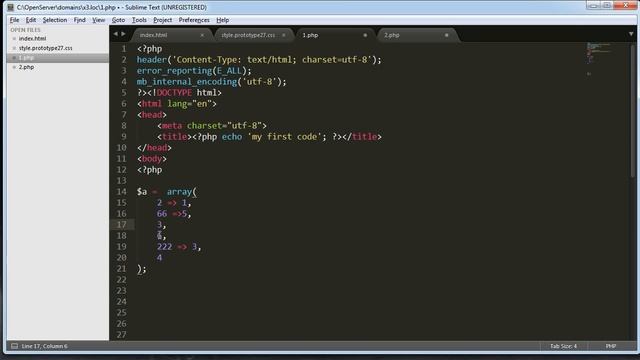640x360 pixels.
Task: Open index.html in the sidebar
Action: [x=32, y=38]
